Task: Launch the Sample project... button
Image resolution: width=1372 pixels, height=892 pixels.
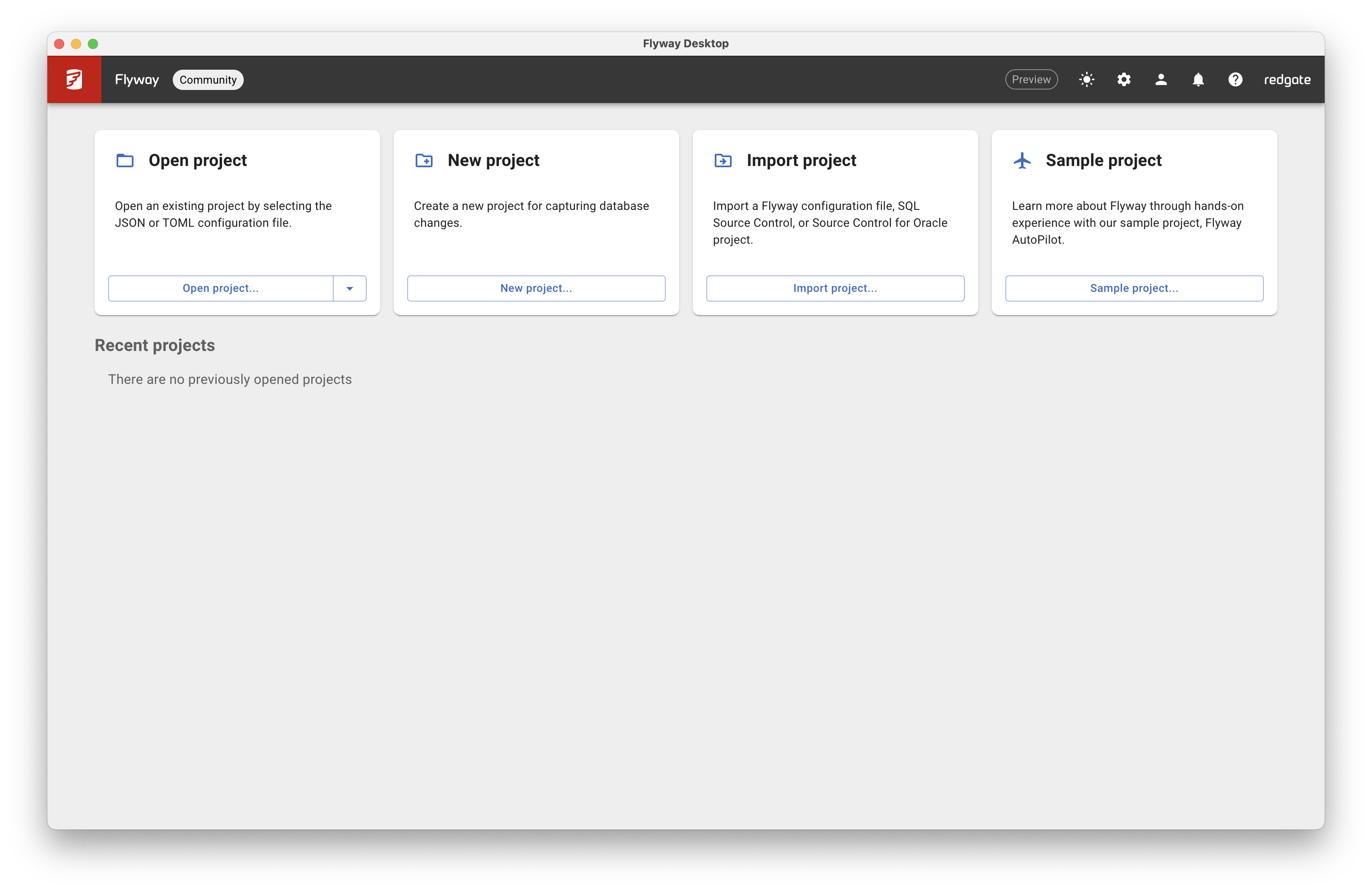Action: (1134, 288)
